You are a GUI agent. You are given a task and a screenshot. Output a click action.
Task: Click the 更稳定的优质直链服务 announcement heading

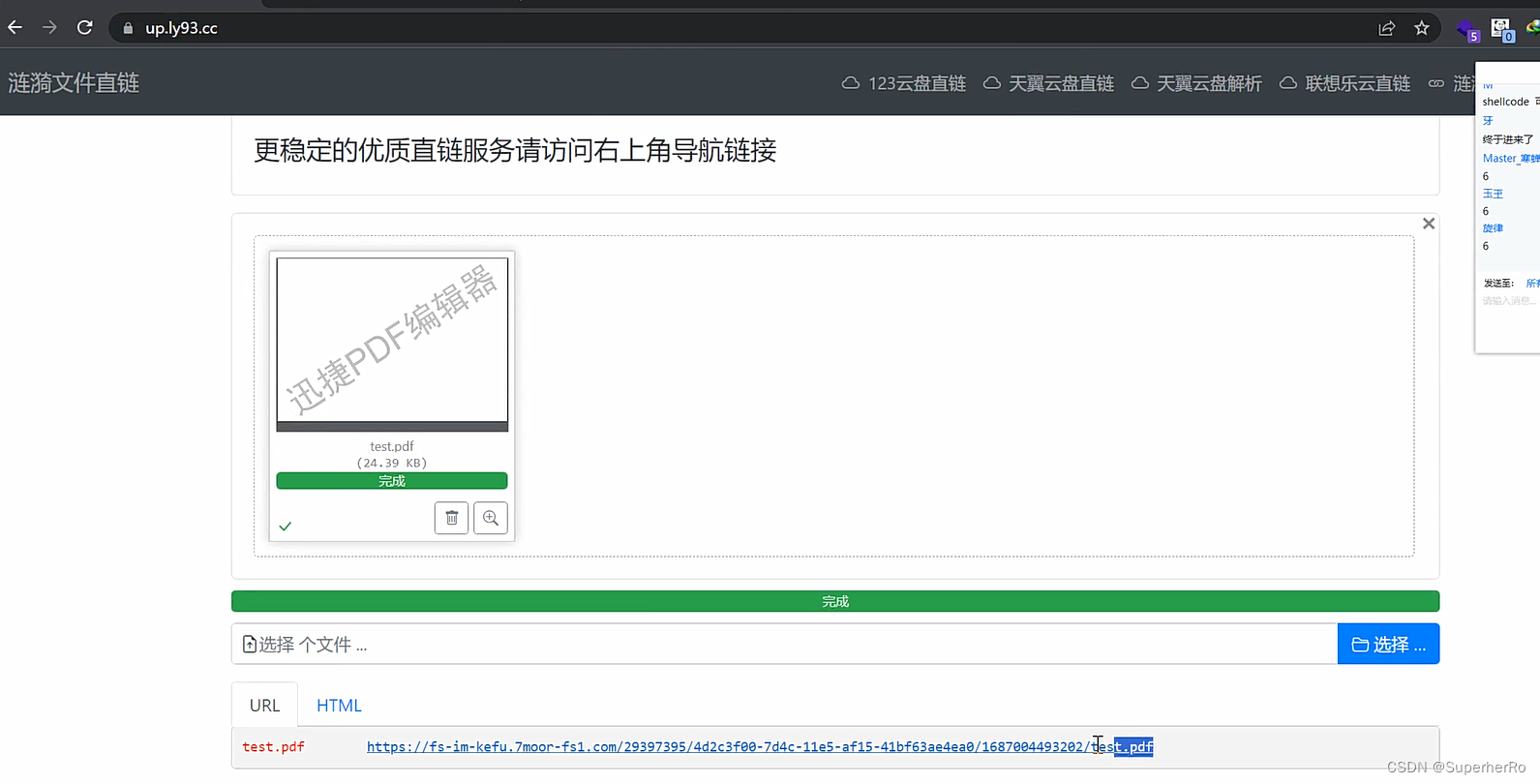(515, 150)
